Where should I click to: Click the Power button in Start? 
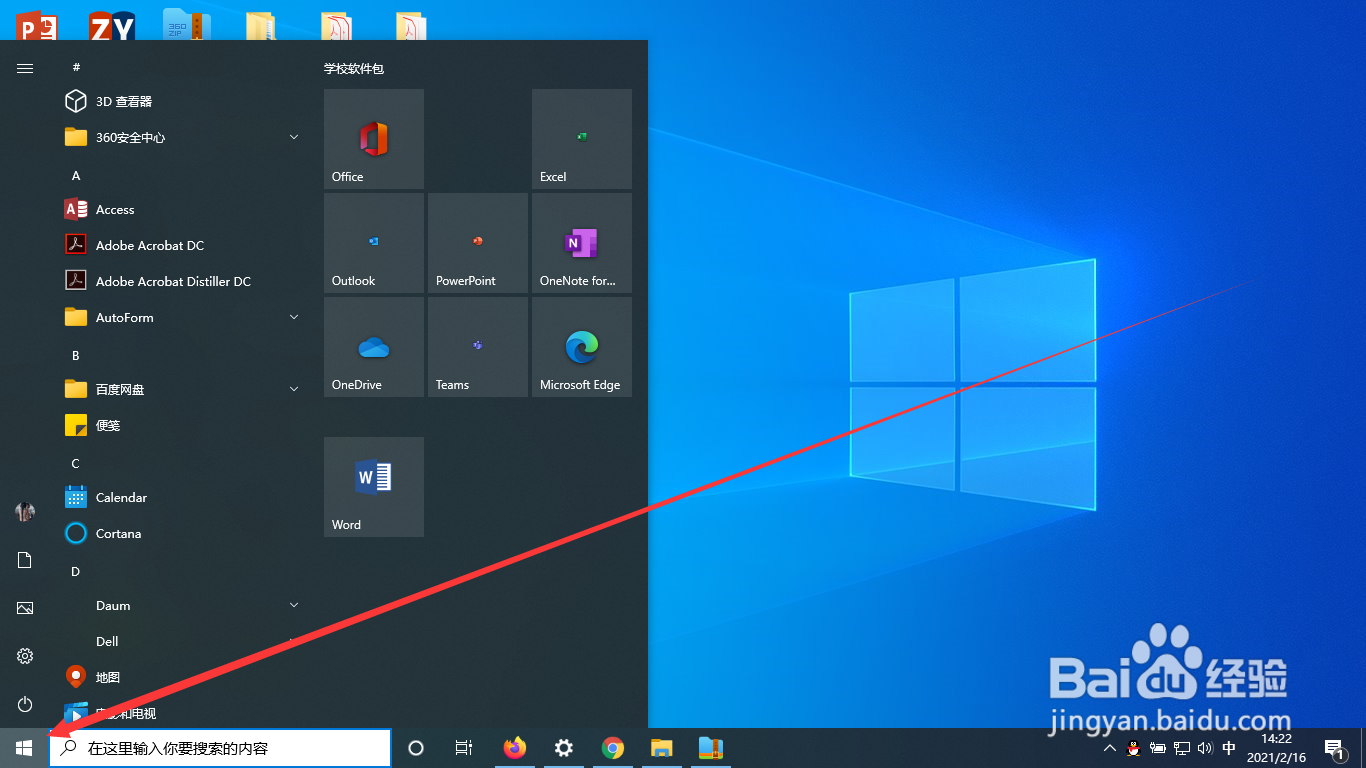tap(25, 704)
